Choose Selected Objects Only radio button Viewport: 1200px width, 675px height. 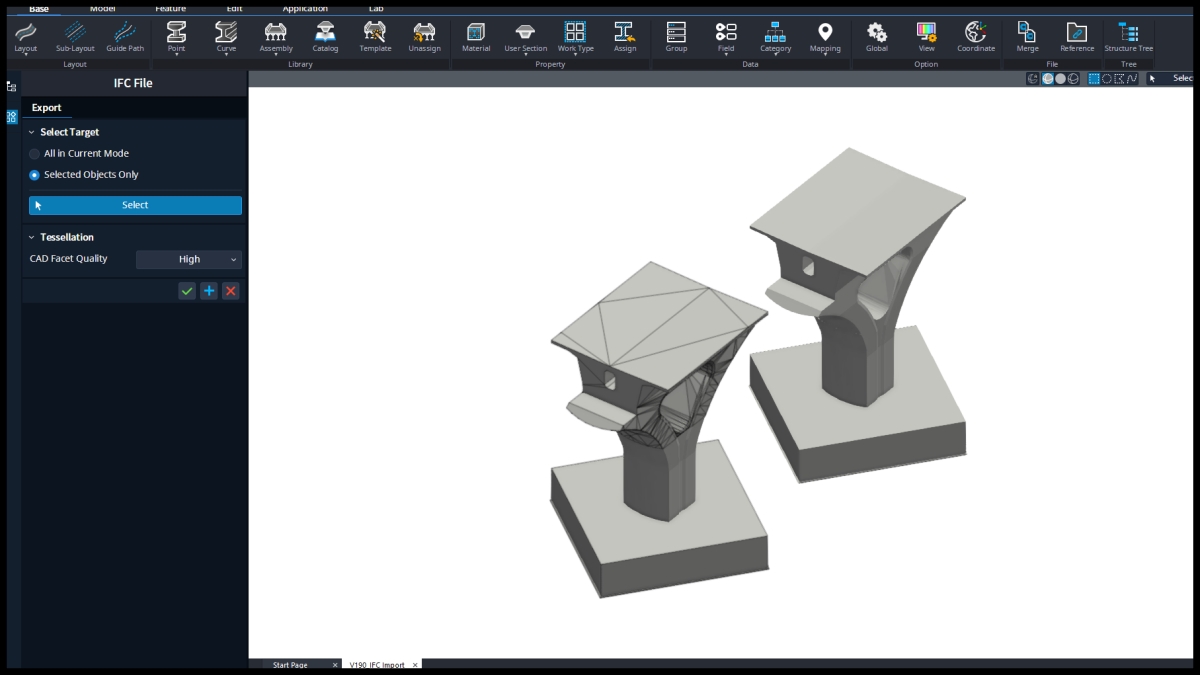click(x=35, y=175)
